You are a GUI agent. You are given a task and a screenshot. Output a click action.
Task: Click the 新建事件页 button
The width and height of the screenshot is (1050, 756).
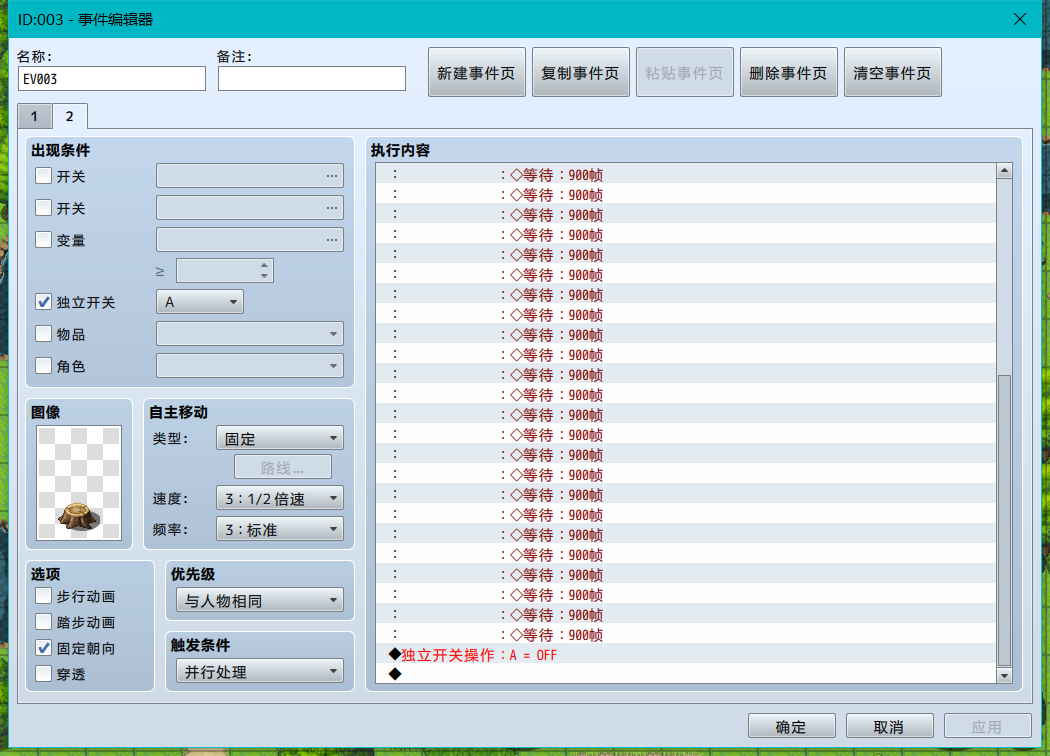tap(477, 72)
